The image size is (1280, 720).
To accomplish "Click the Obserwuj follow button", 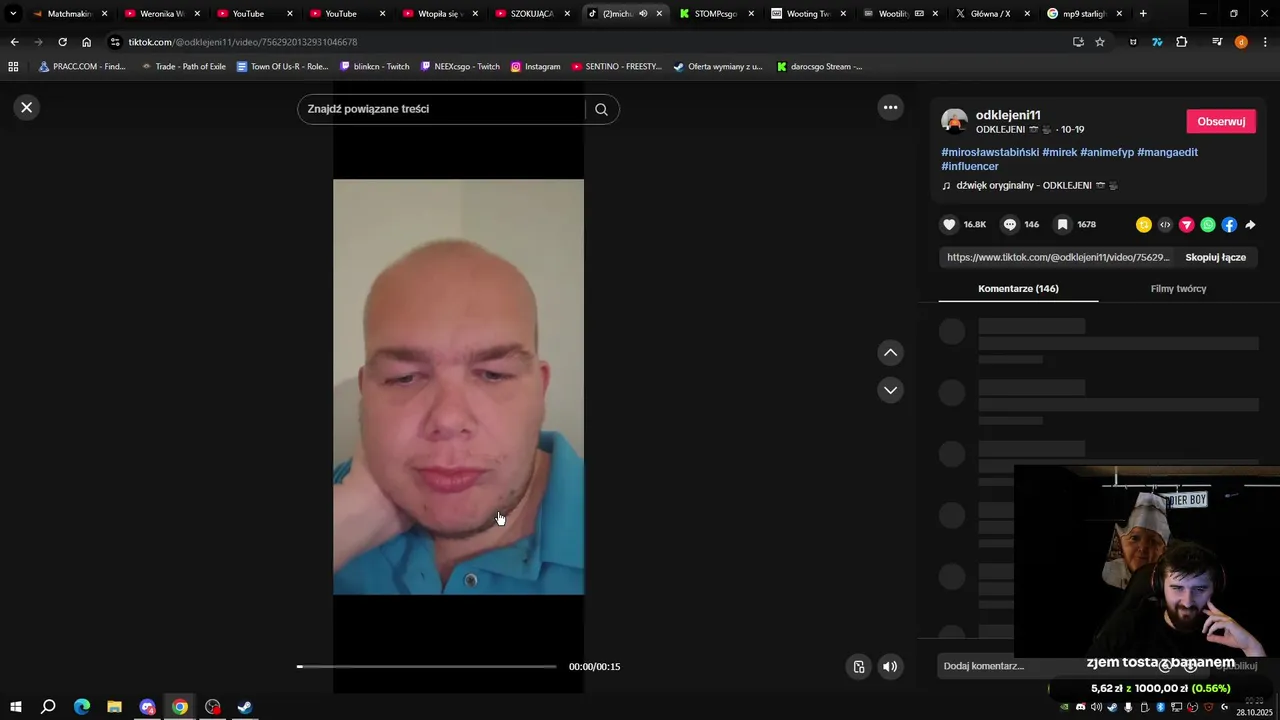I will click(x=1220, y=121).
